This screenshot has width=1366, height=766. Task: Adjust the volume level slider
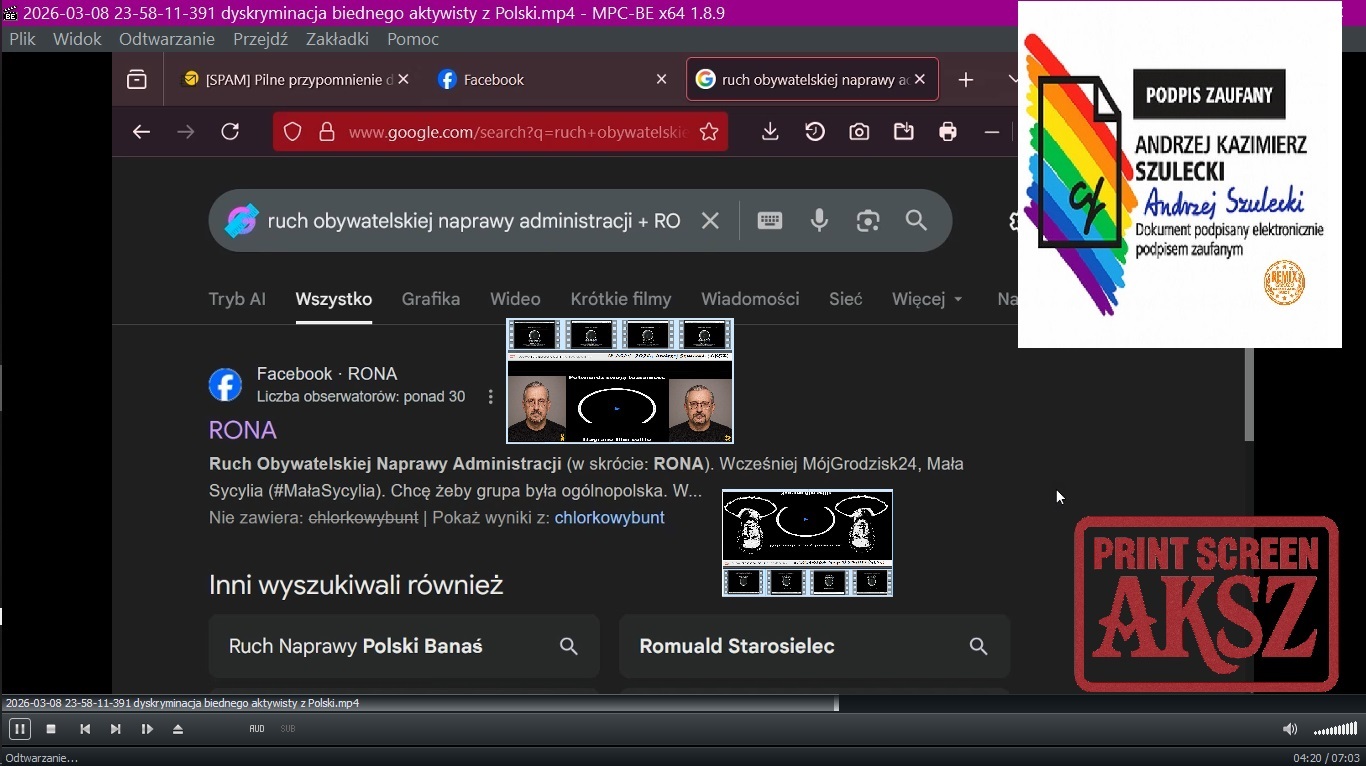point(1335,729)
